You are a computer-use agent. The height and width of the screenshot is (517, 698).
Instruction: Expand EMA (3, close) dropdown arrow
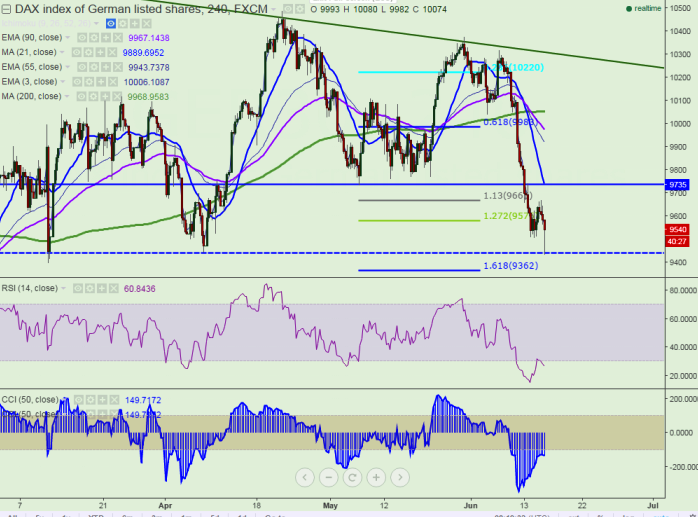pyautogui.click(x=63, y=82)
